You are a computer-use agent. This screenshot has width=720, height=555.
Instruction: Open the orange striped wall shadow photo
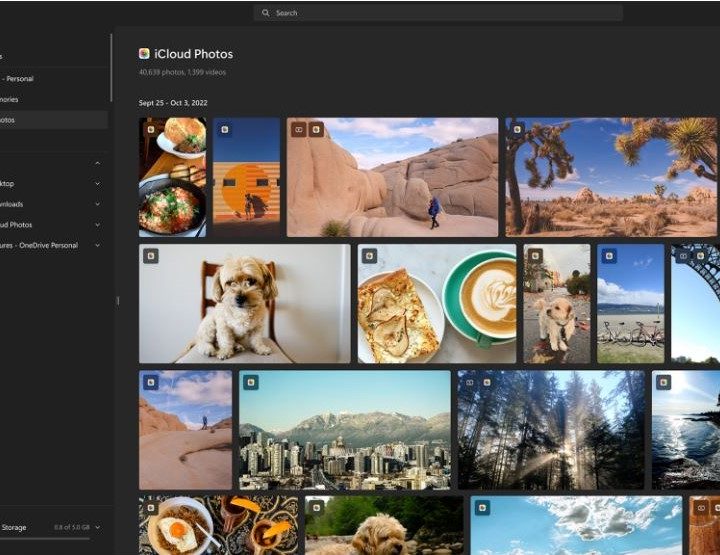pos(247,177)
